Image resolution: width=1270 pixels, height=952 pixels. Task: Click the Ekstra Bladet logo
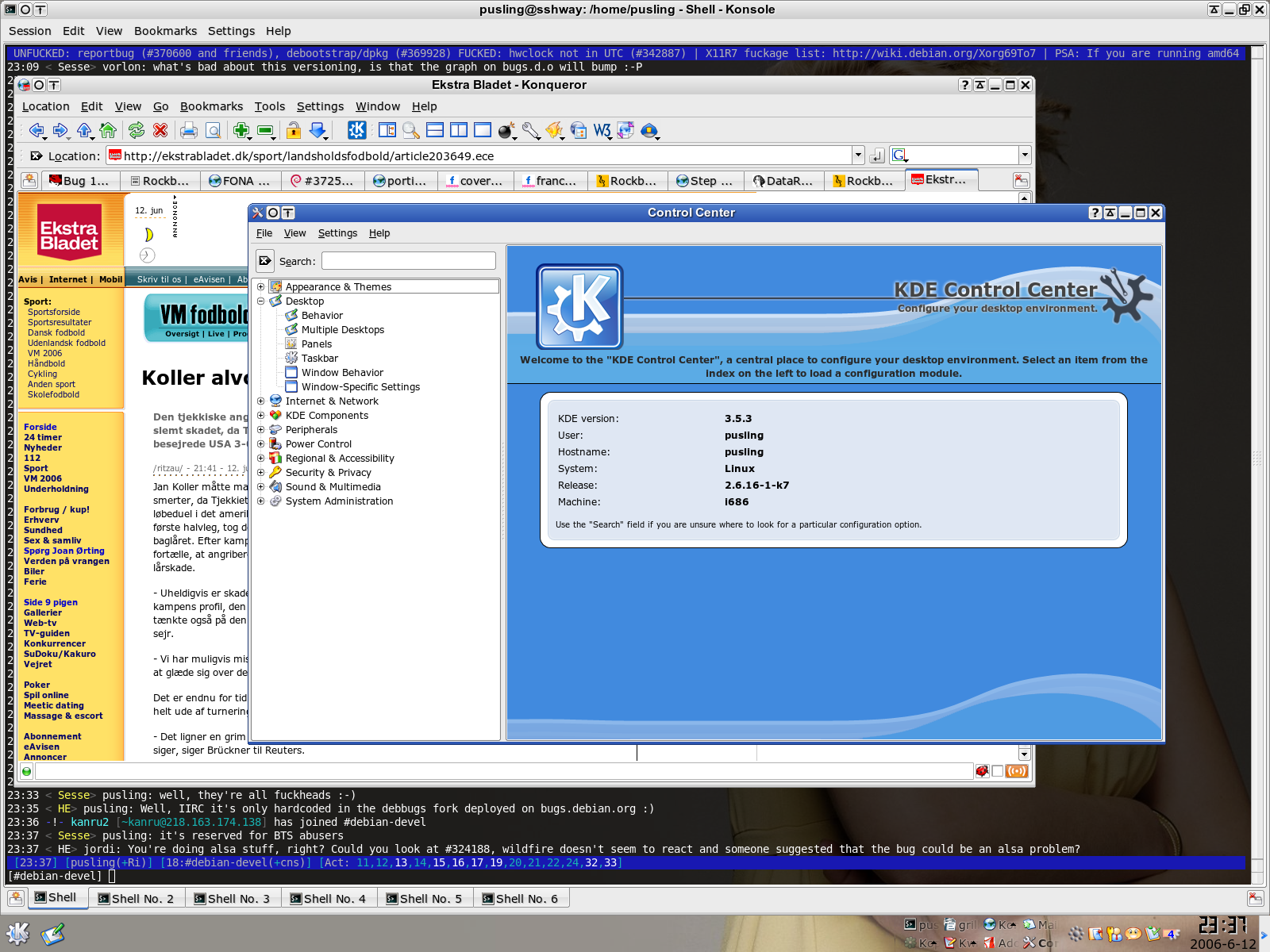(70, 233)
